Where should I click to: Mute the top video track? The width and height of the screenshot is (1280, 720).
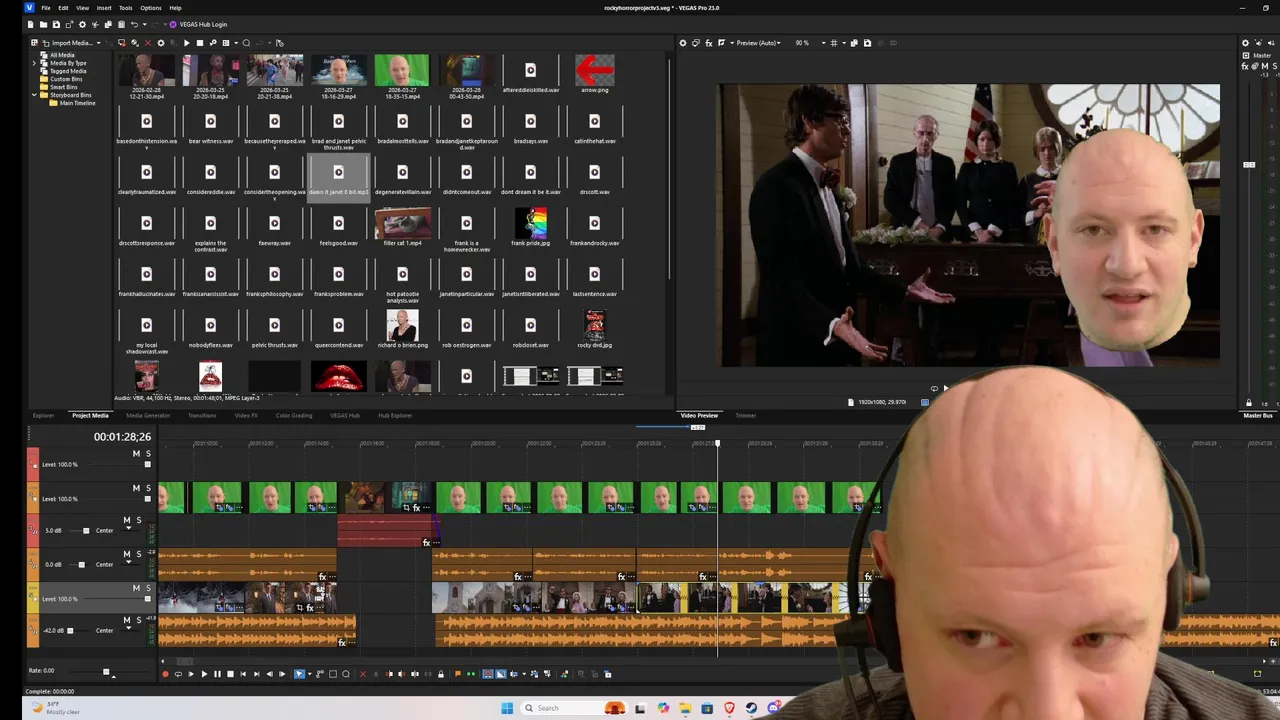[x=136, y=454]
